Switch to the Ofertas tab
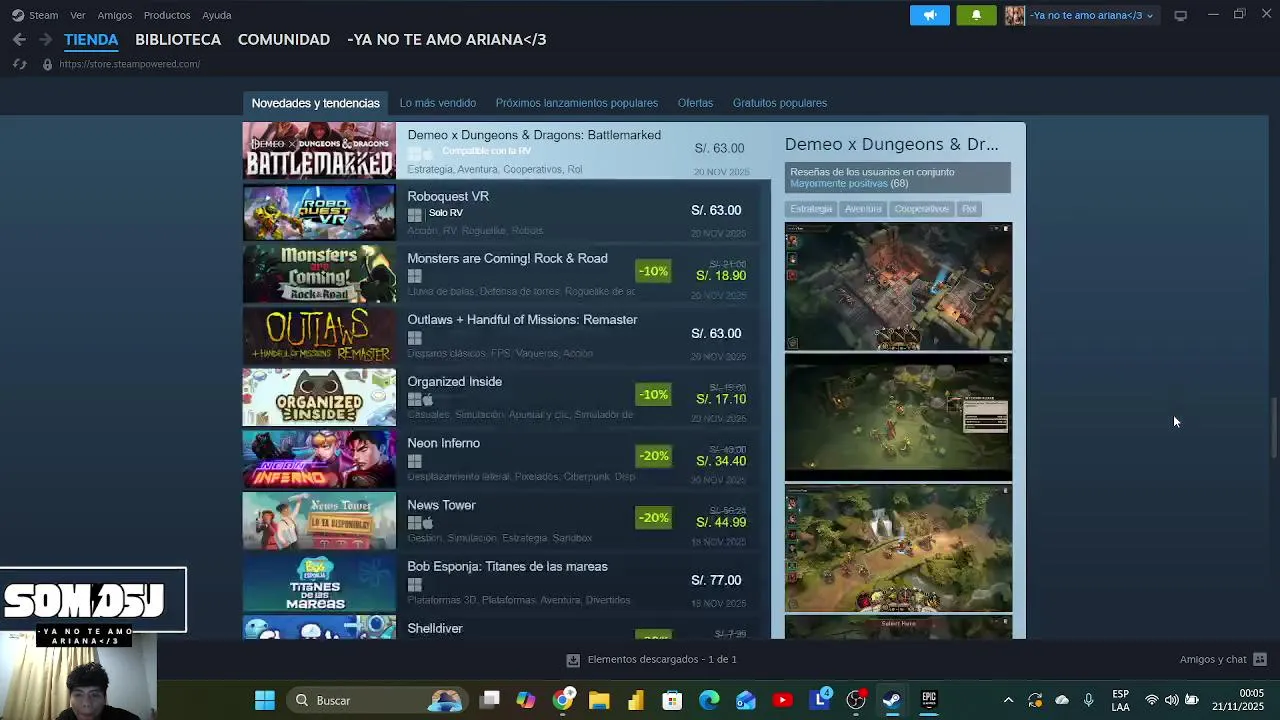The width and height of the screenshot is (1280, 720). click(x=695, y=103)
